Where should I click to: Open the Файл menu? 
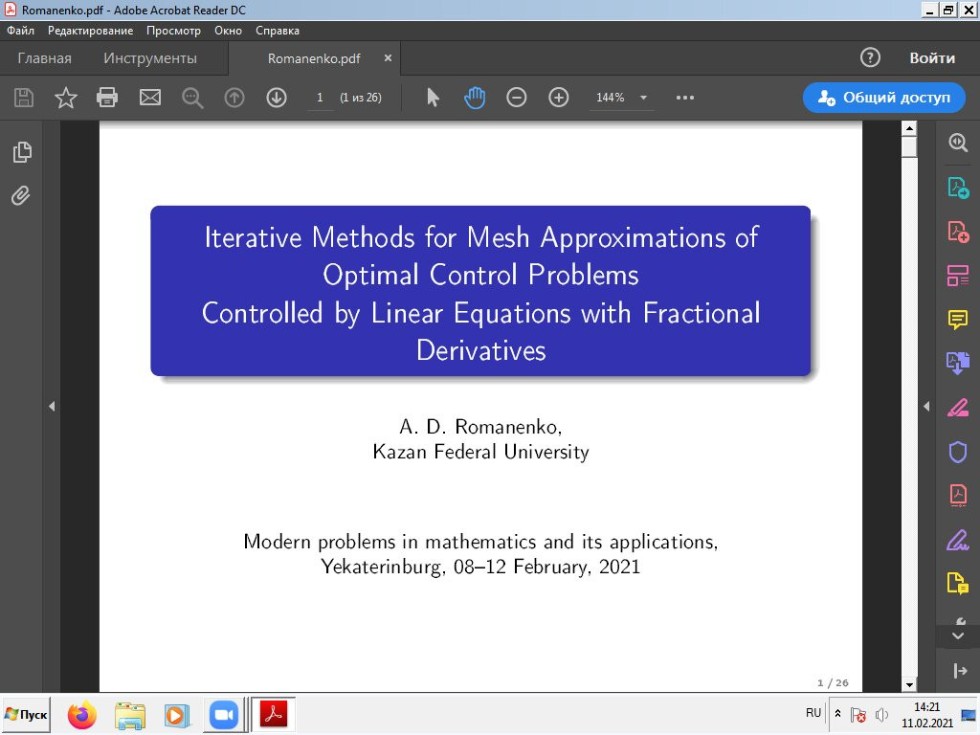coord(20,31)
